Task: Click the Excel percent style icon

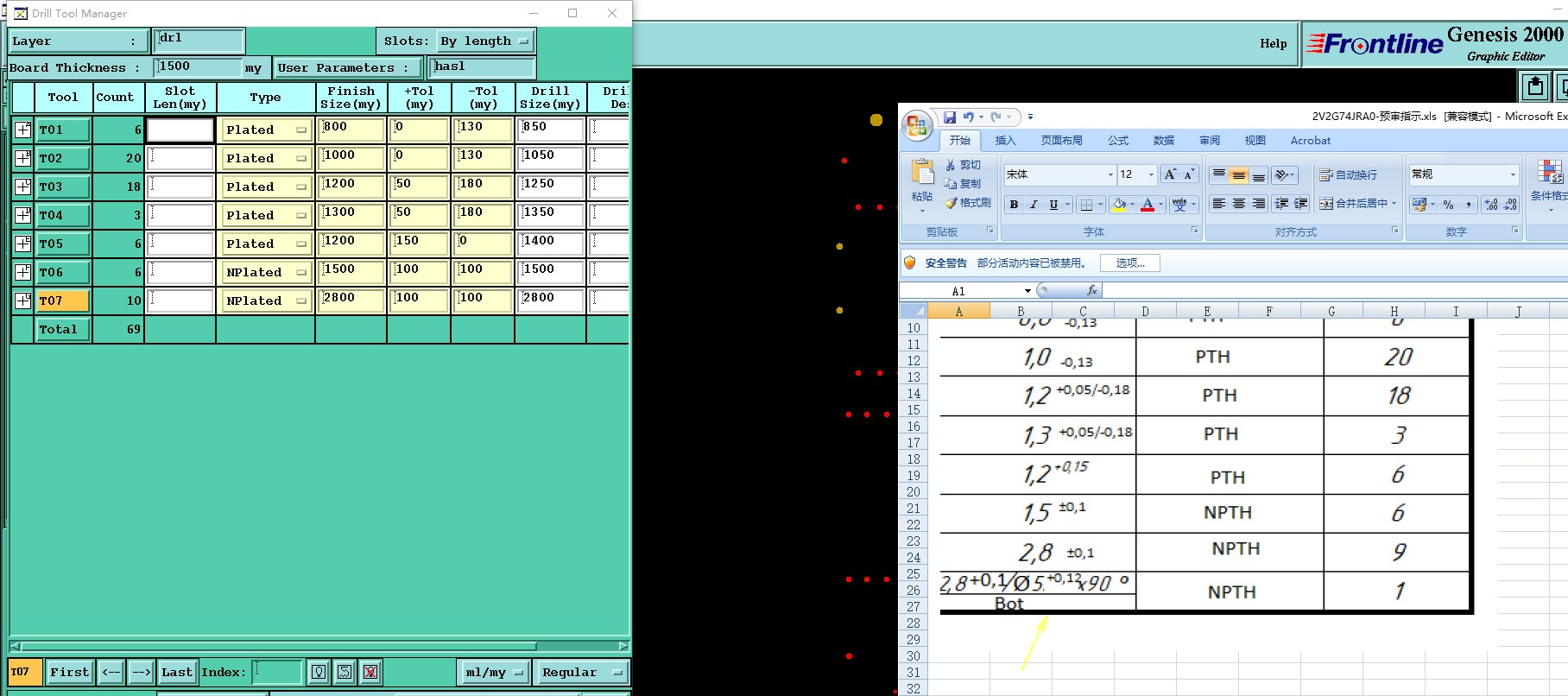Action: (x=1448, y=205)
